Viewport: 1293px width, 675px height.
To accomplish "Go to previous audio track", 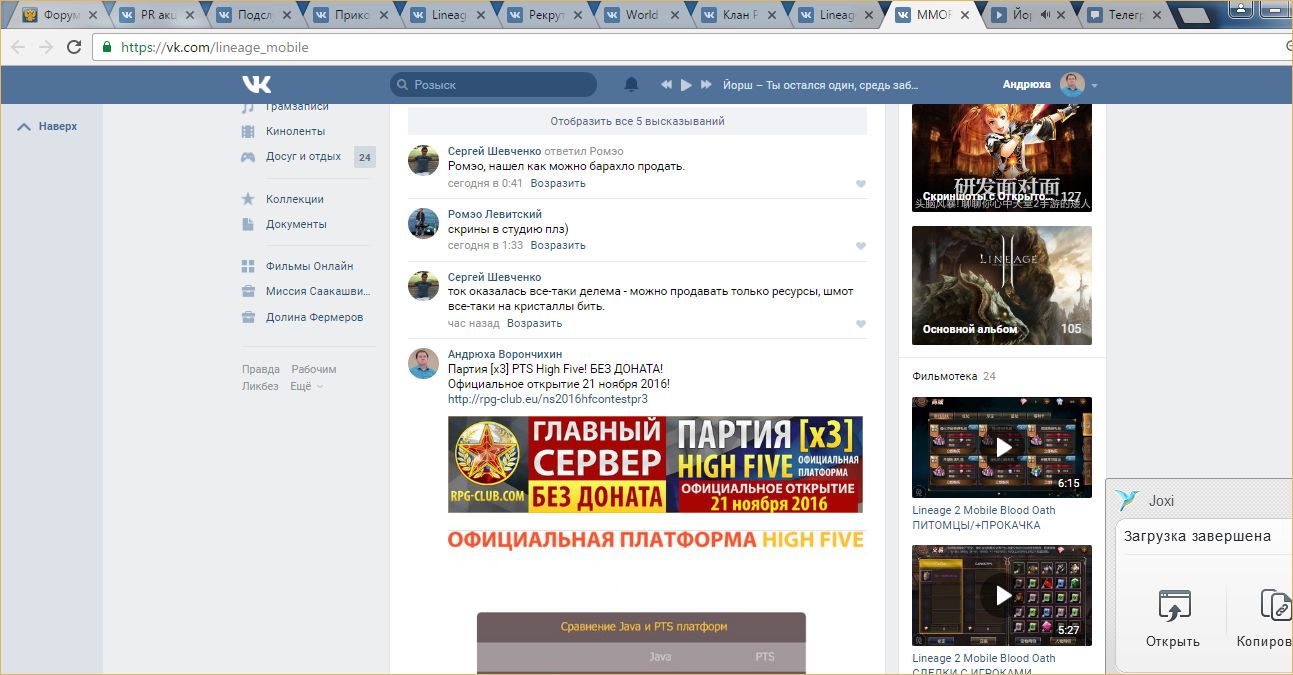I will 664,85.
